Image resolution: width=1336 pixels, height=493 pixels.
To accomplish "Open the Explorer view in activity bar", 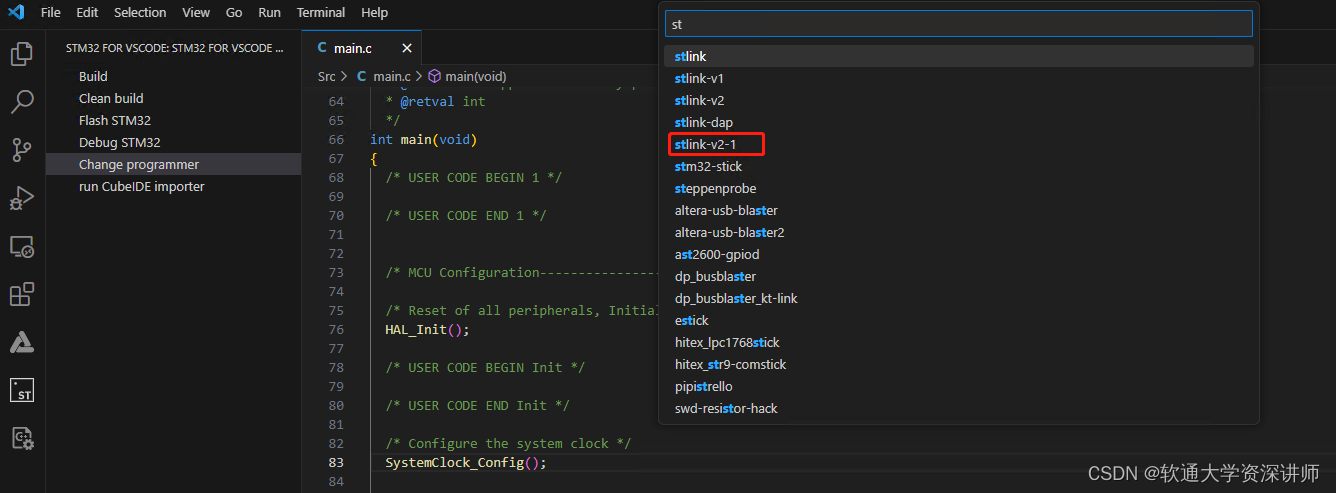I will click(x=22, y=54).
